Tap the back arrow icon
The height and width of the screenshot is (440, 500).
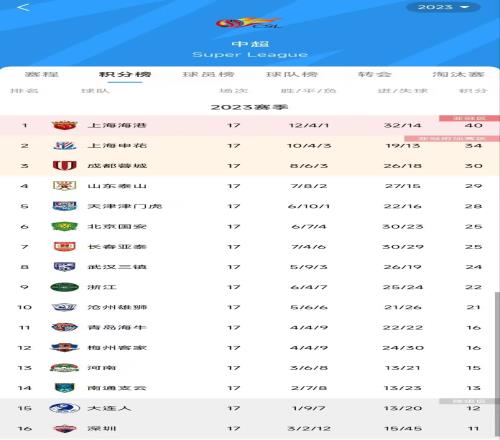click(24, 7)
